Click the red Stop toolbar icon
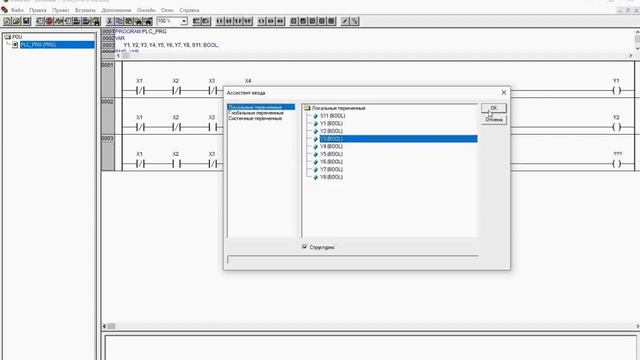 click(x=49, y=21)
